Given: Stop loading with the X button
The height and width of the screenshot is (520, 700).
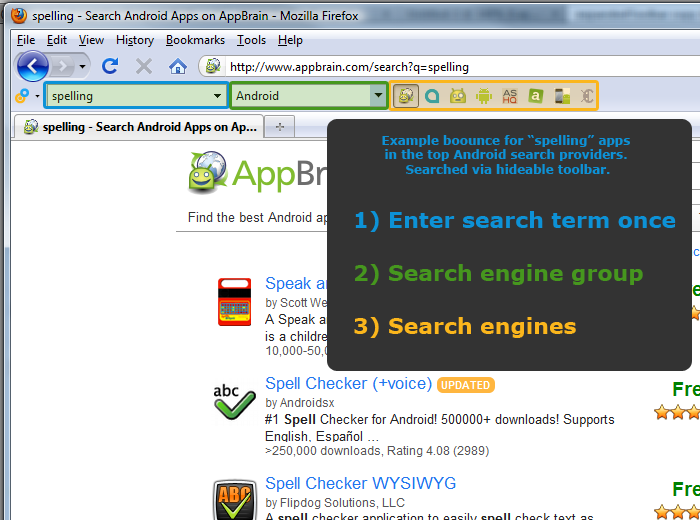Looking at the screenshot, I should coord(144,67).
